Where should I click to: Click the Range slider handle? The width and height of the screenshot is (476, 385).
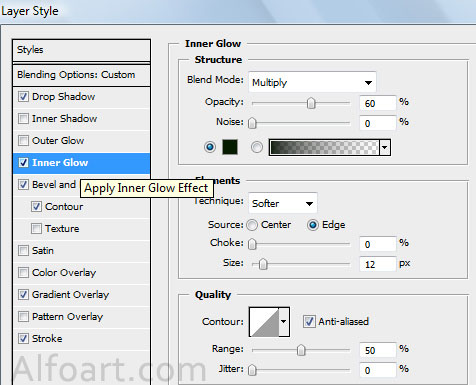[301, 350]
